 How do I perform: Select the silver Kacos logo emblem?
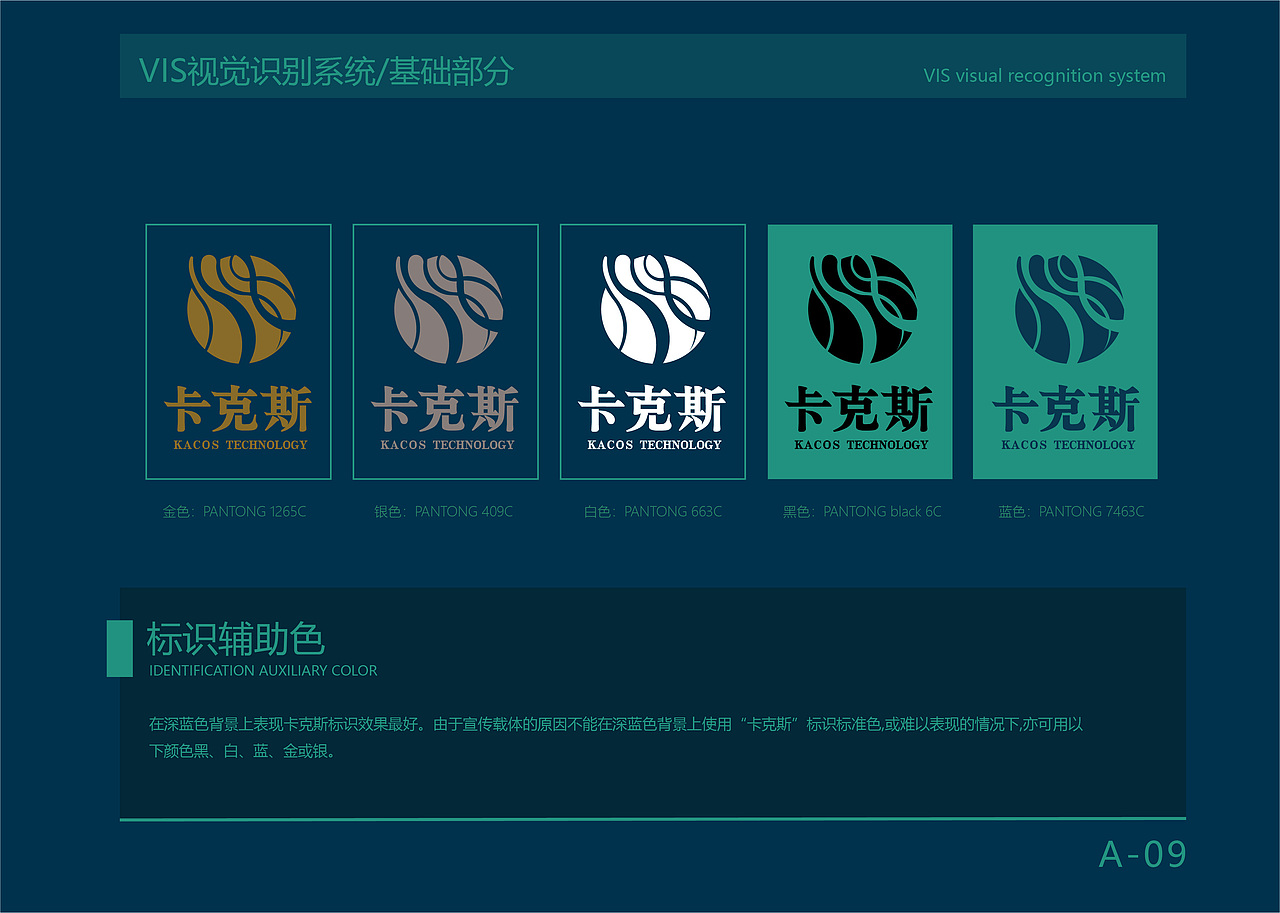pyautogui.click(x=445, y=310)
